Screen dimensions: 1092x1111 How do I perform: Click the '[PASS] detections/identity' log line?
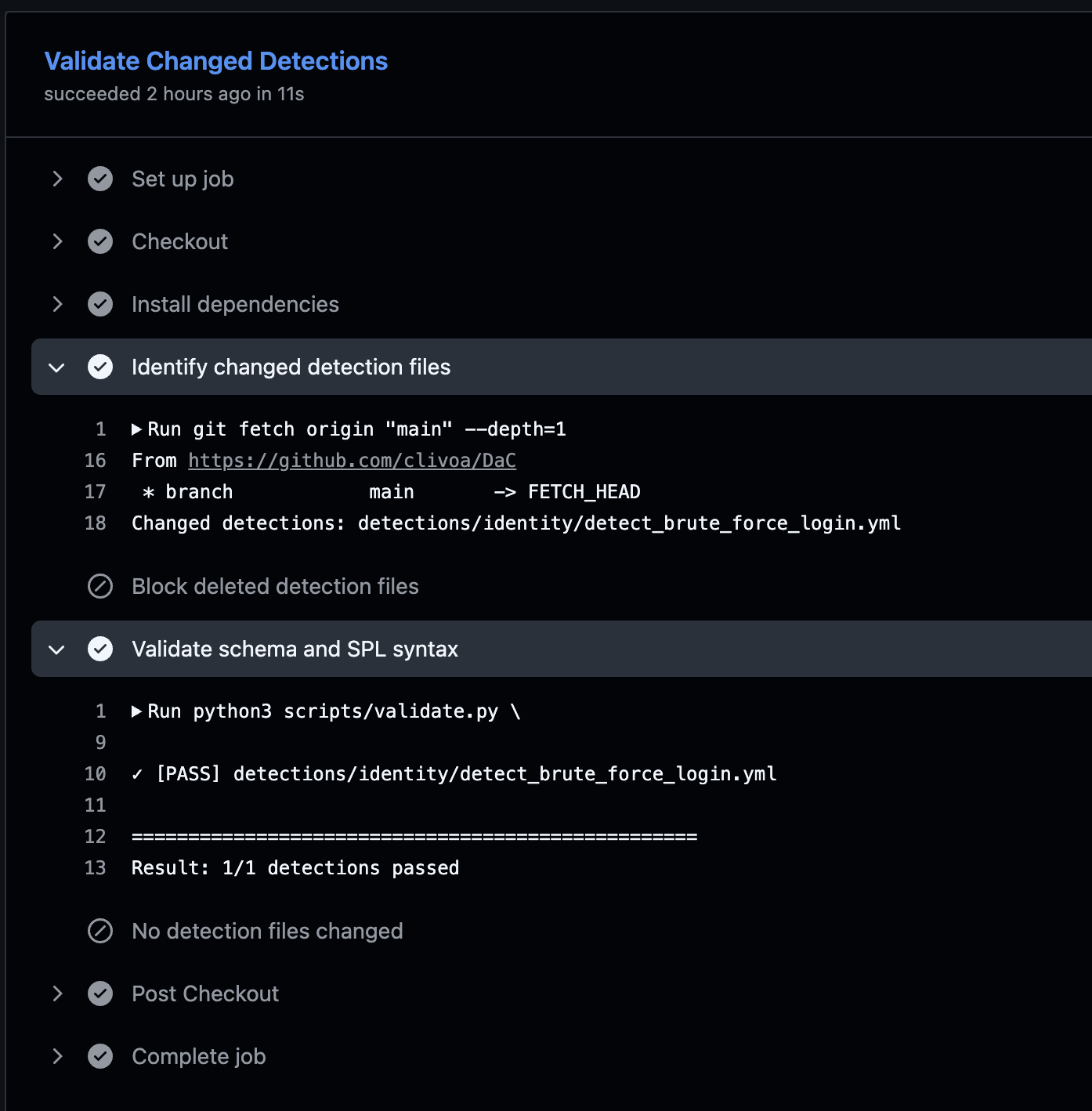[454, 774]
